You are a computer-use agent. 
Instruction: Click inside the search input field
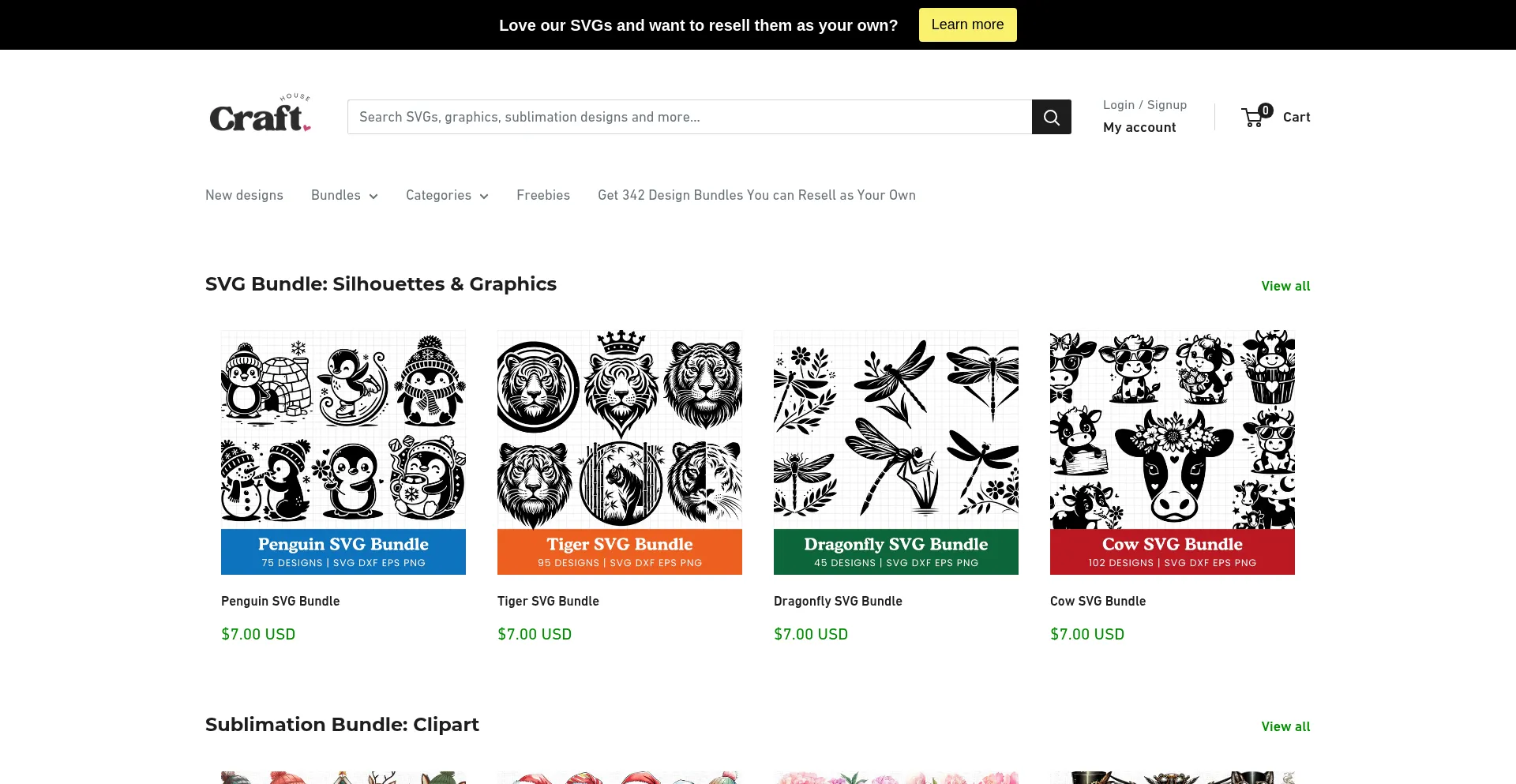pos(687,116)
